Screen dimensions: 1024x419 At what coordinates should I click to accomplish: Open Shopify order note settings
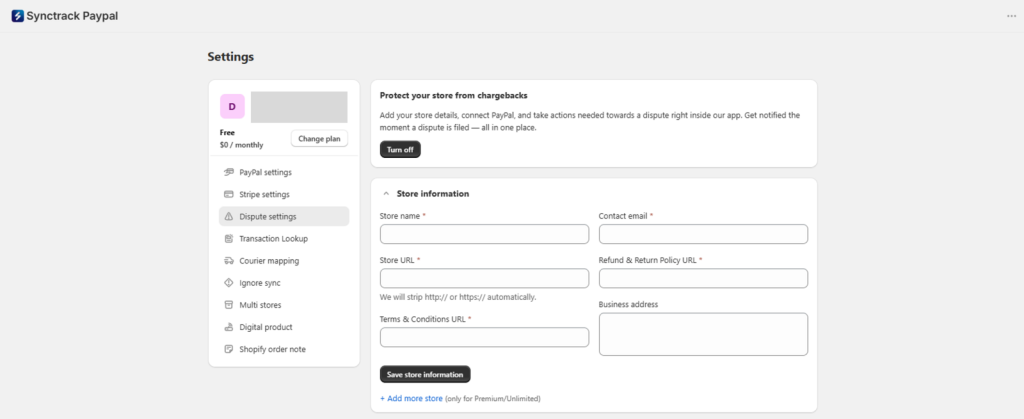284,349
